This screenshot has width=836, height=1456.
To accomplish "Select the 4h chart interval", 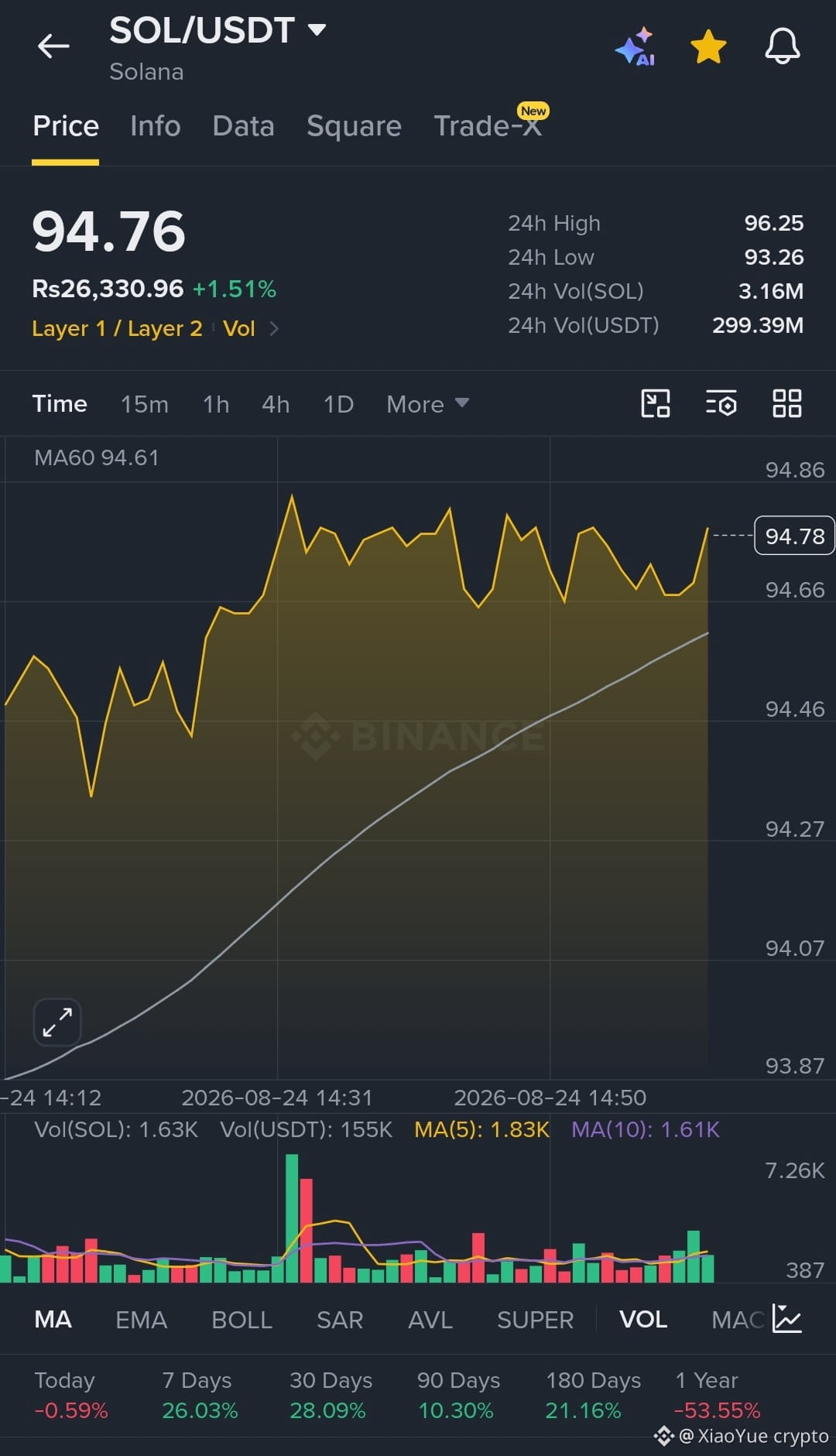I will [276, 404].
